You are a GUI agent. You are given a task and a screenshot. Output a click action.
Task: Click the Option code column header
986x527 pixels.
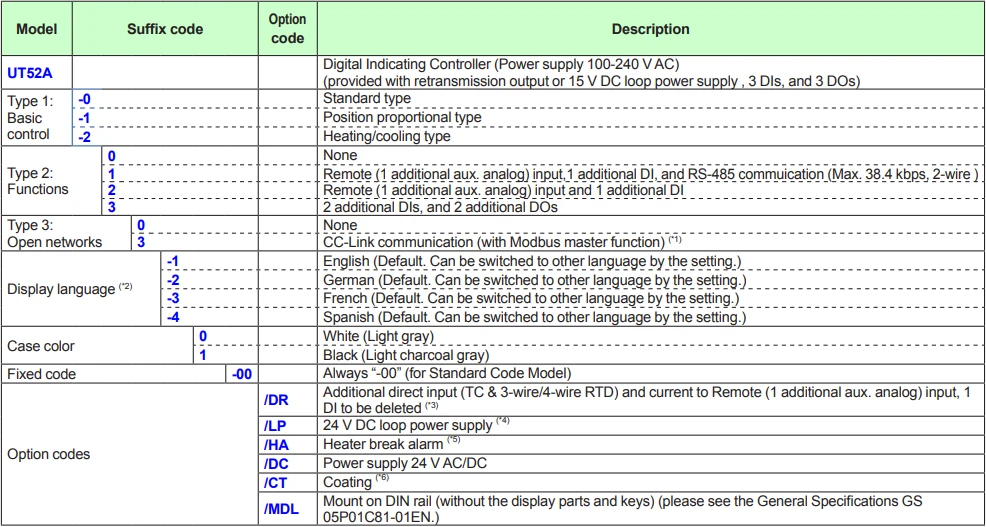(287, 29)
